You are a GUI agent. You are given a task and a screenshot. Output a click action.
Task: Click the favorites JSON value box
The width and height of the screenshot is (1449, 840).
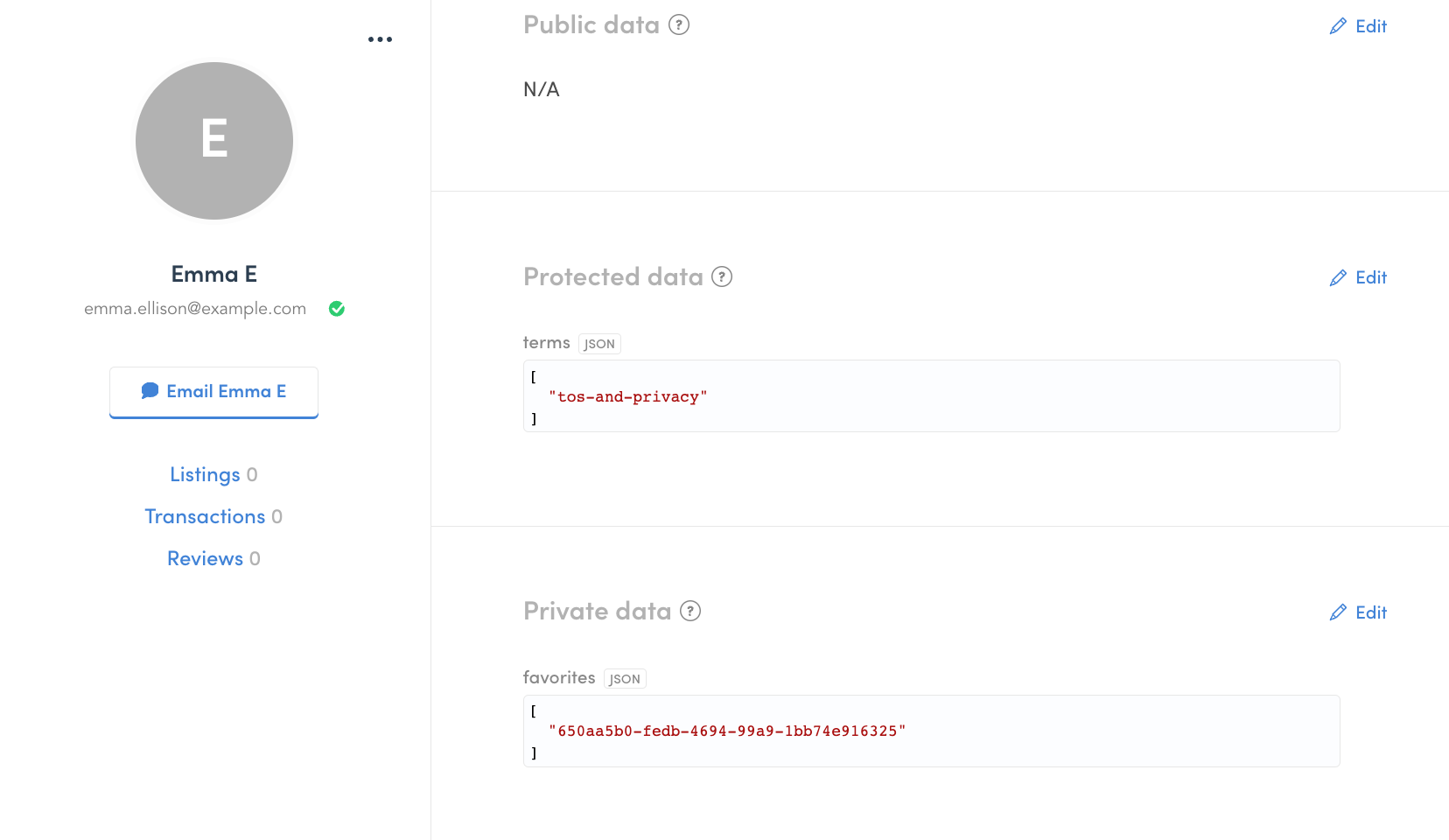[x=930, y=731]
